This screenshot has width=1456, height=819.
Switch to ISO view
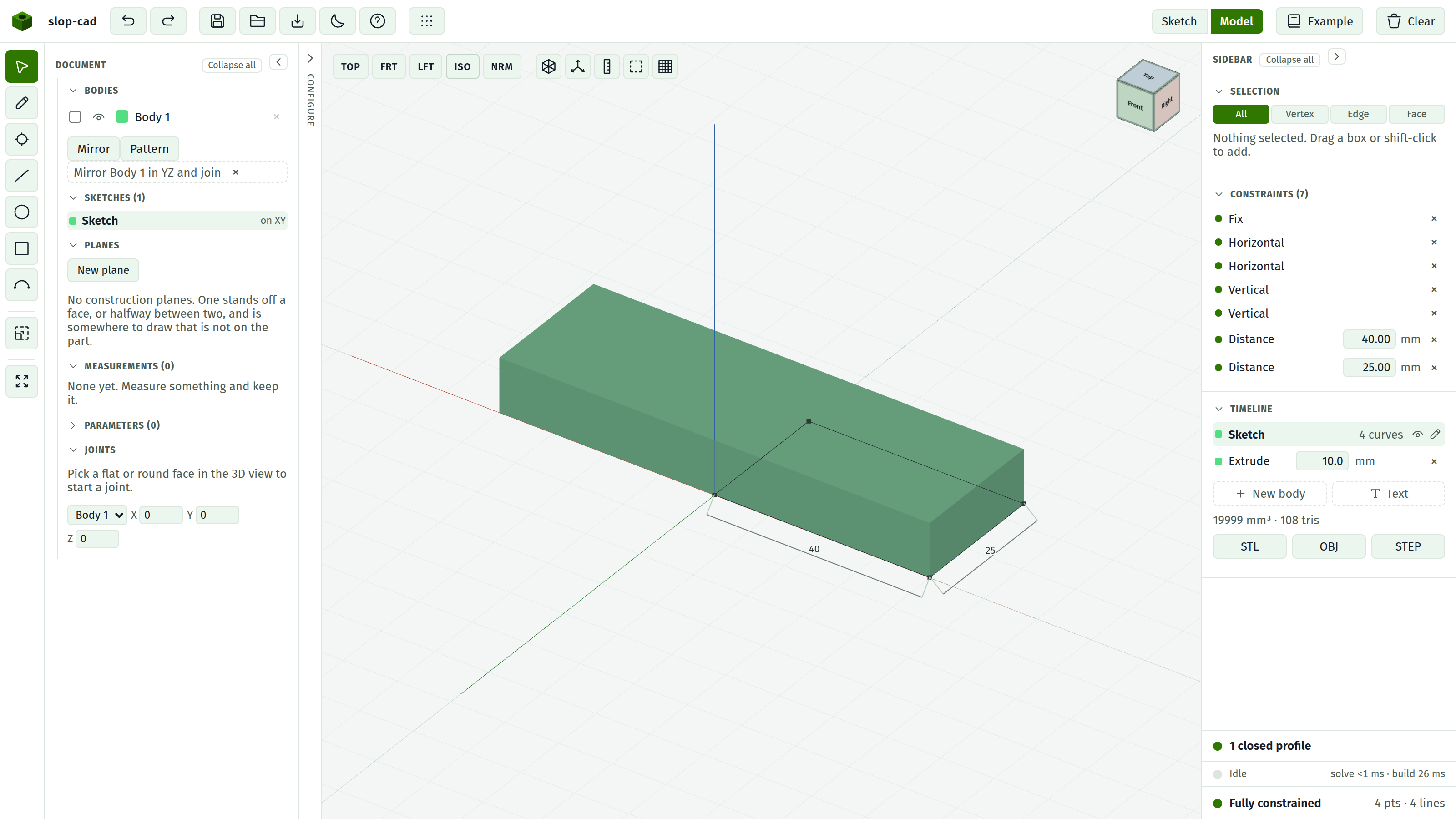(462, 66)
